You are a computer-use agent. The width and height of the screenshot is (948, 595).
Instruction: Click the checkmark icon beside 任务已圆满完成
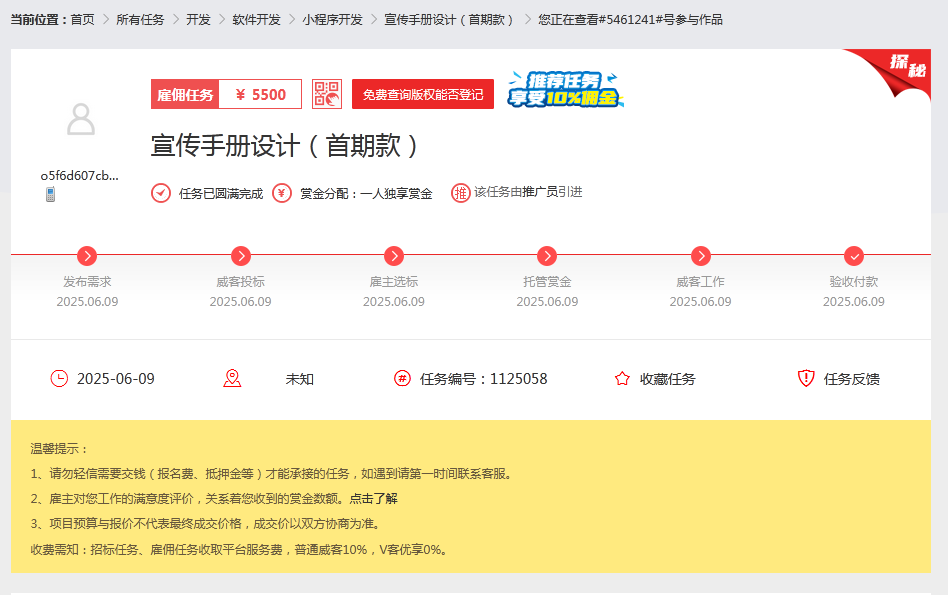(160, 192)
